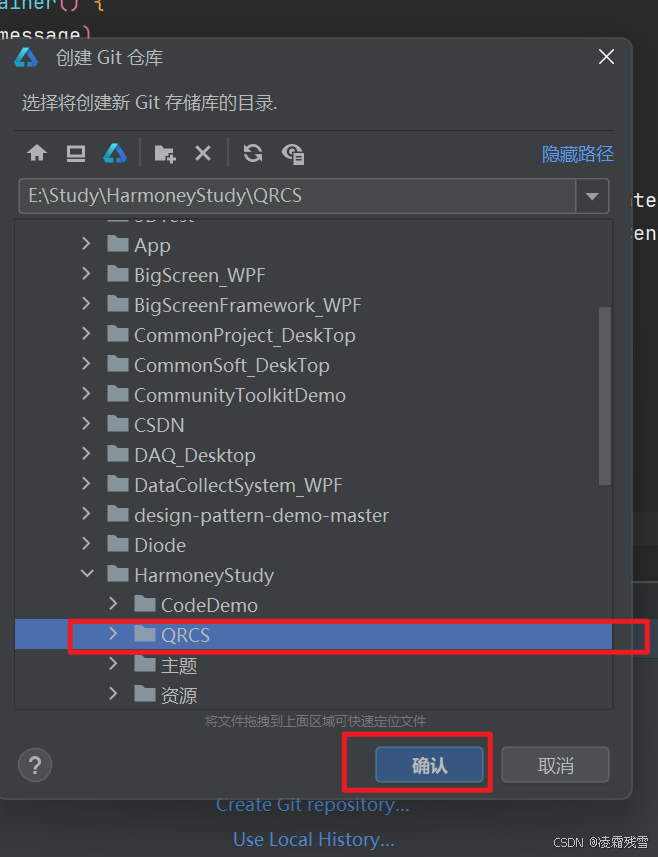Select the CSDN folder
This screenshot has width=658, height=857.
313,425
